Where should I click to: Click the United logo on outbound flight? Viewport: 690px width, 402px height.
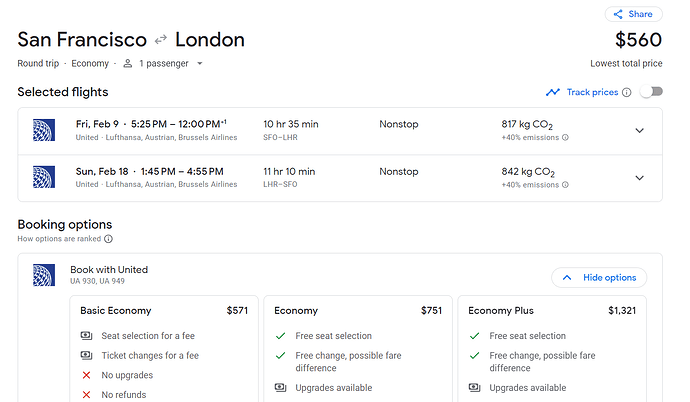[x=44, y=130]
